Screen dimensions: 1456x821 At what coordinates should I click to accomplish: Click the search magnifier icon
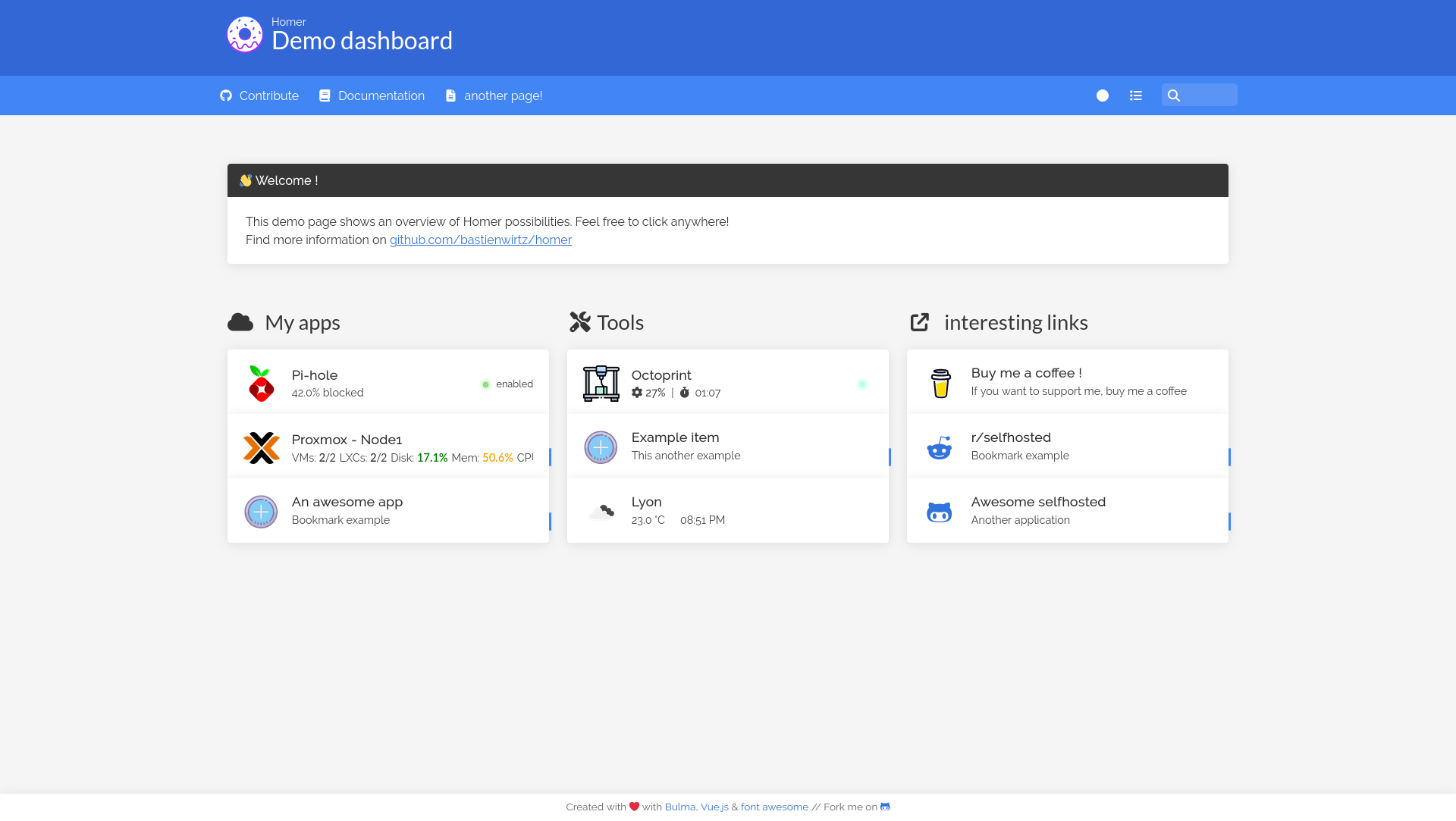click(1174, 96)
